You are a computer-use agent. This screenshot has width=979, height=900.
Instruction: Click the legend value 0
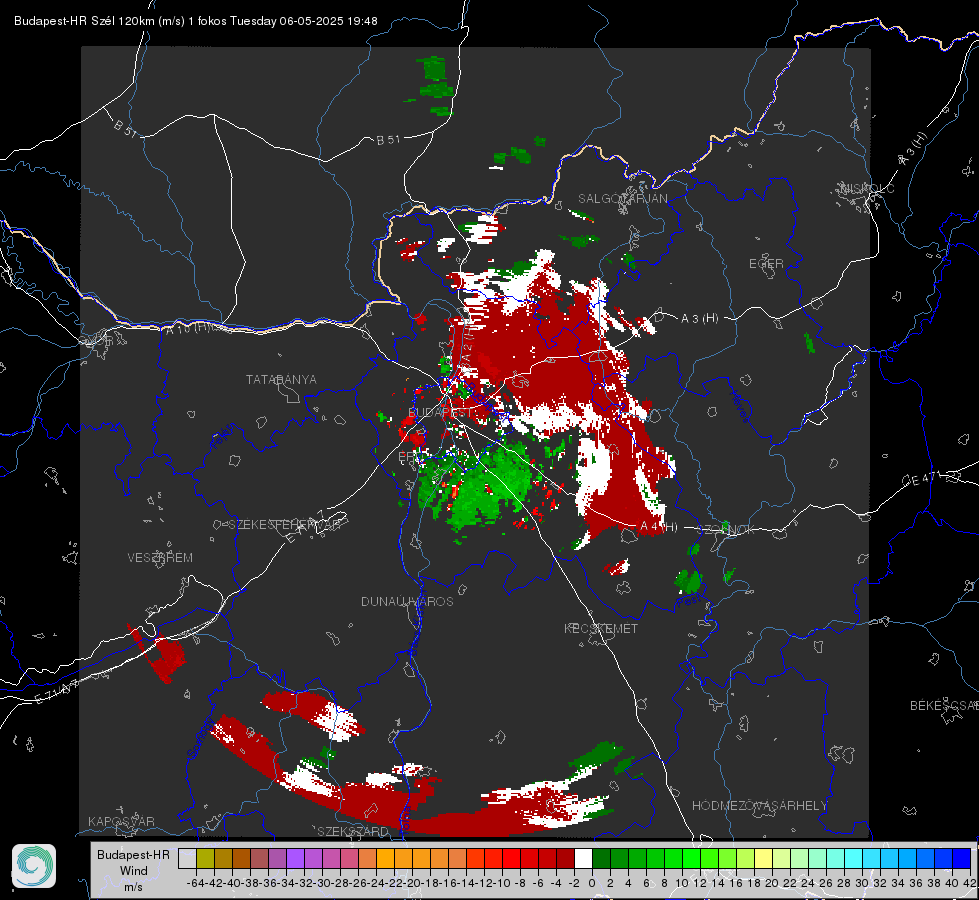[x=592, y=883]
